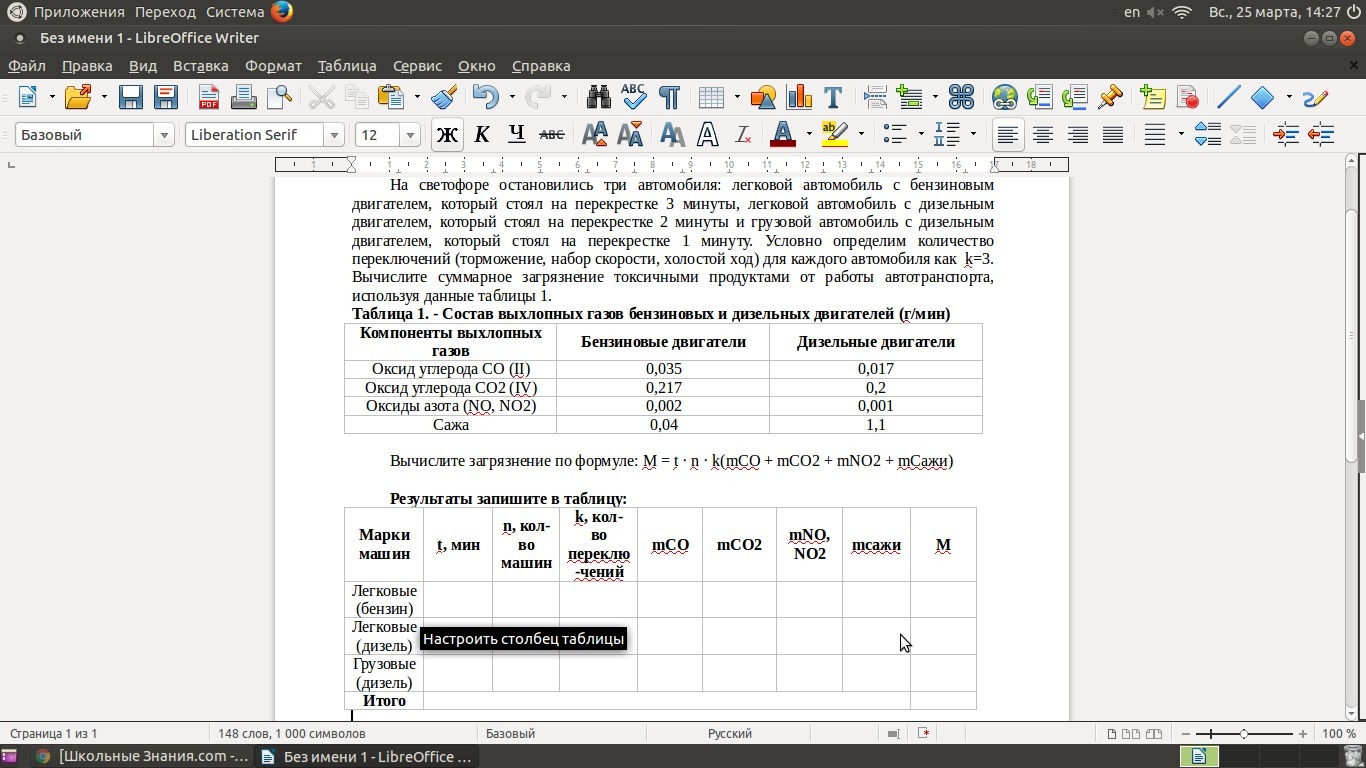Print the document

(x=244, y=97)
